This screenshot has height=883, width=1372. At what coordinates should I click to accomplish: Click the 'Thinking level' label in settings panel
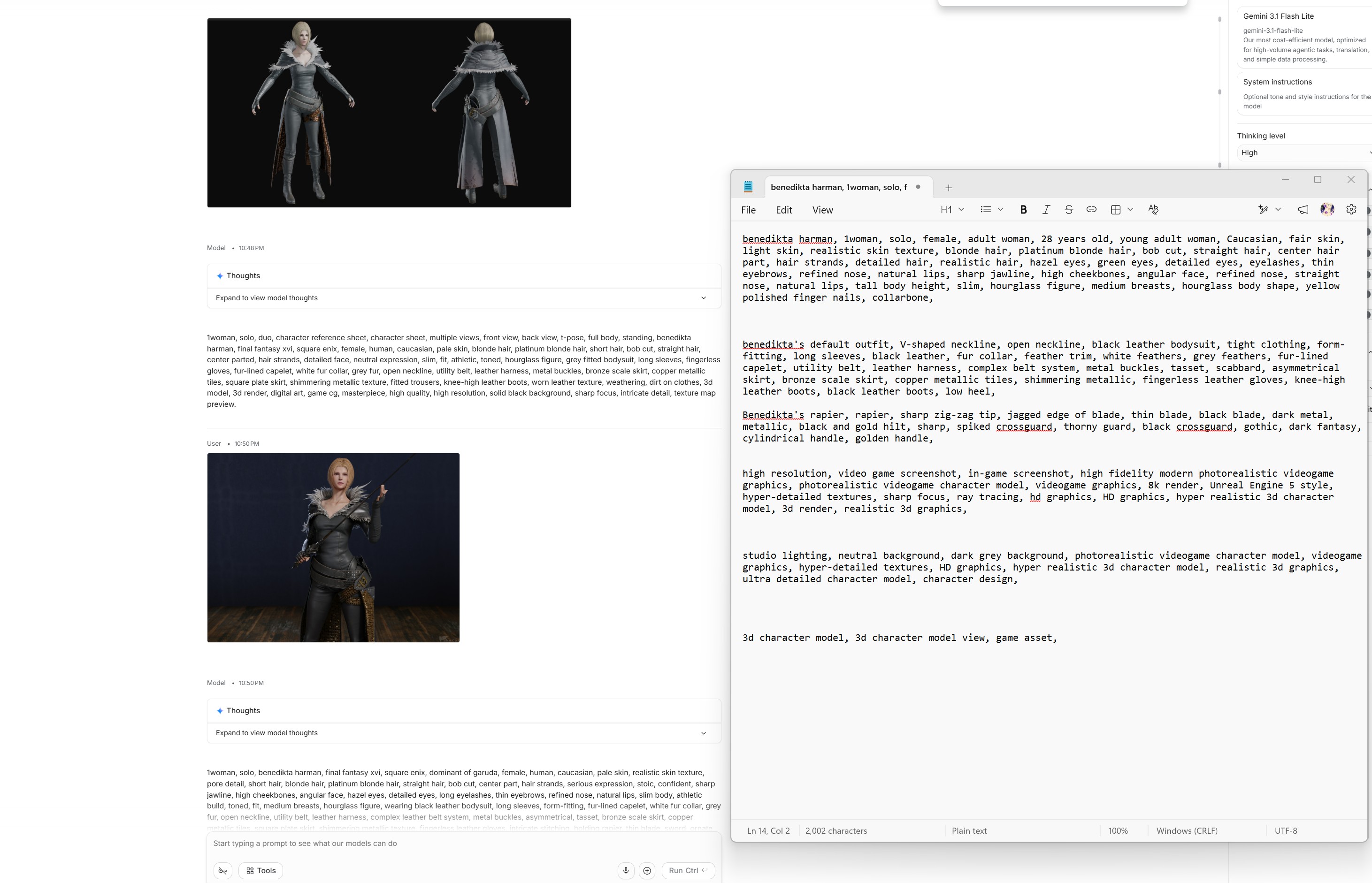tap(1261, 136)
